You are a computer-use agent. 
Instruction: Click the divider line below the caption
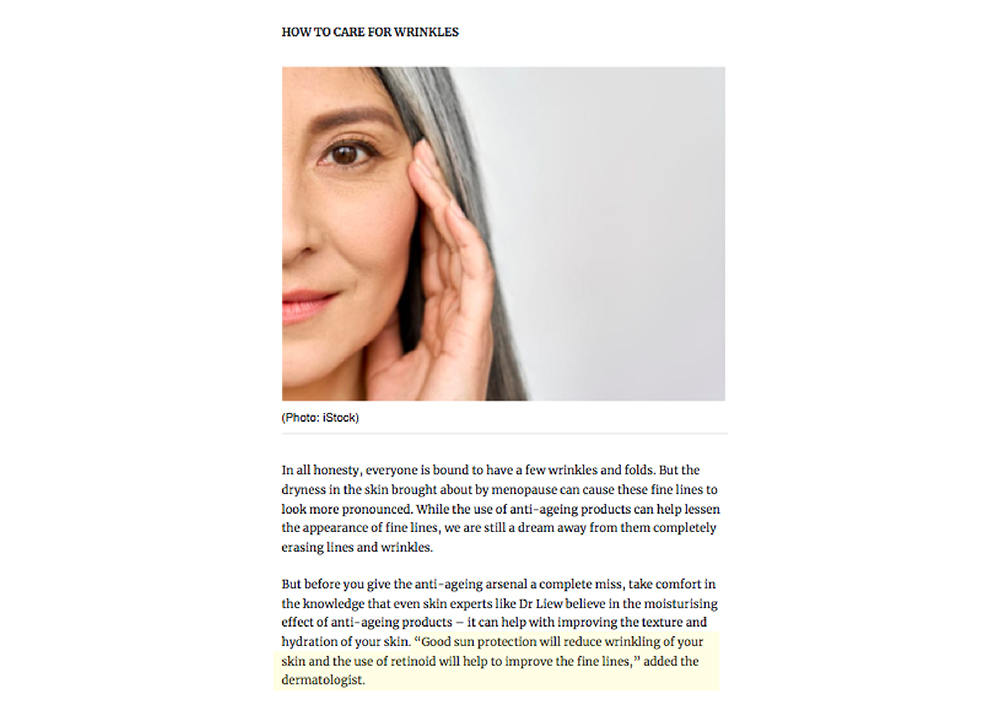[504, 434]
